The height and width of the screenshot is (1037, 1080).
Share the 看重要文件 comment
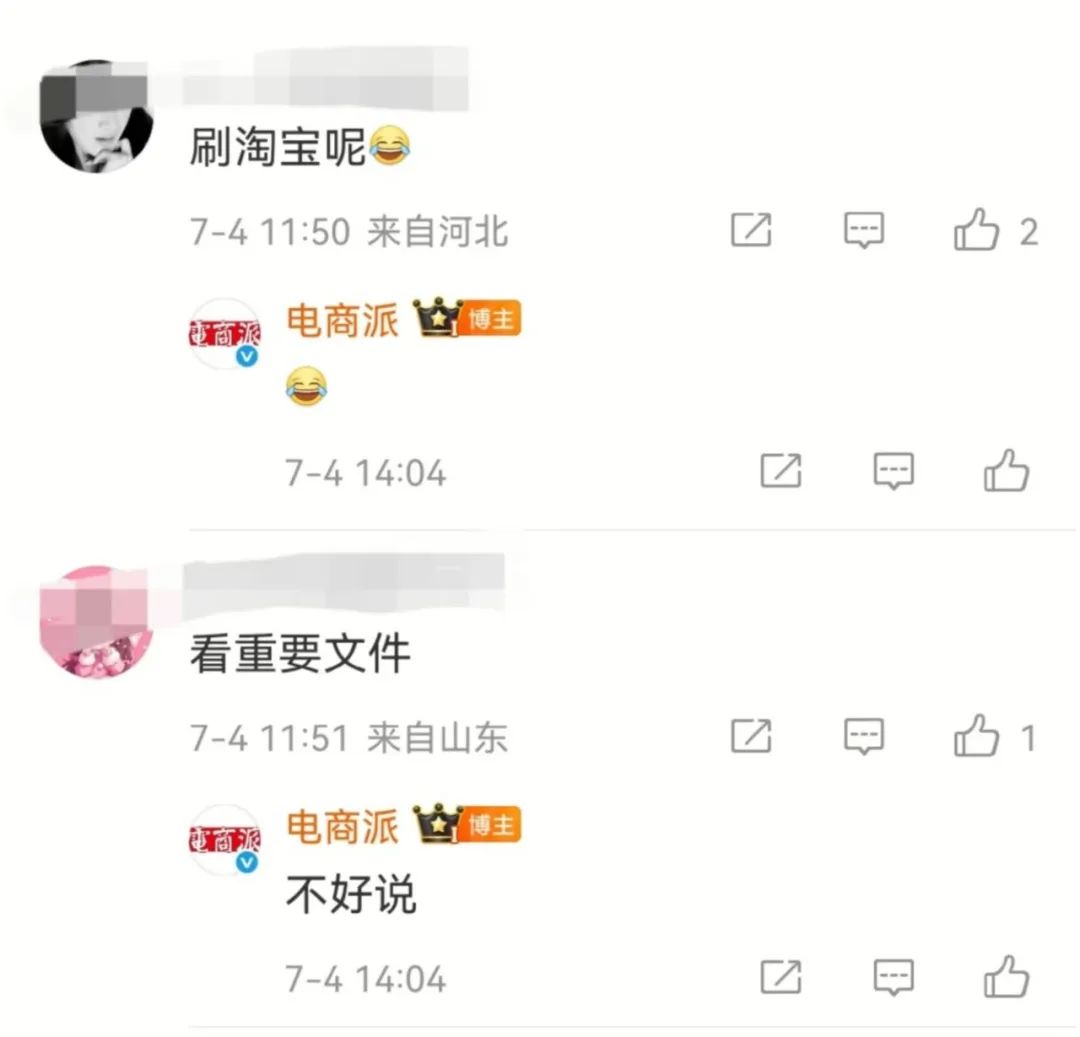pos(751,736)
